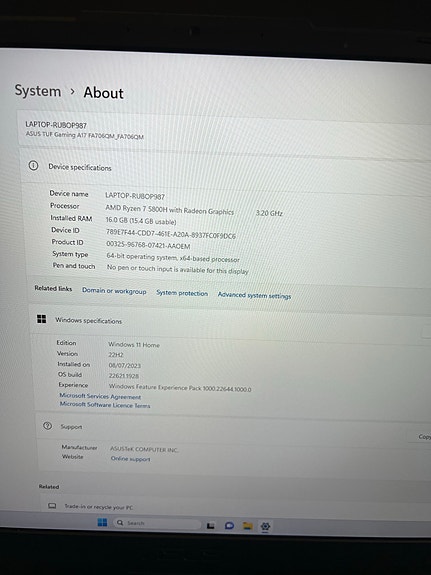The height and width of the screenshot is (575, 431).
Task: Open the System protection link
Action: tap(182, 293)
